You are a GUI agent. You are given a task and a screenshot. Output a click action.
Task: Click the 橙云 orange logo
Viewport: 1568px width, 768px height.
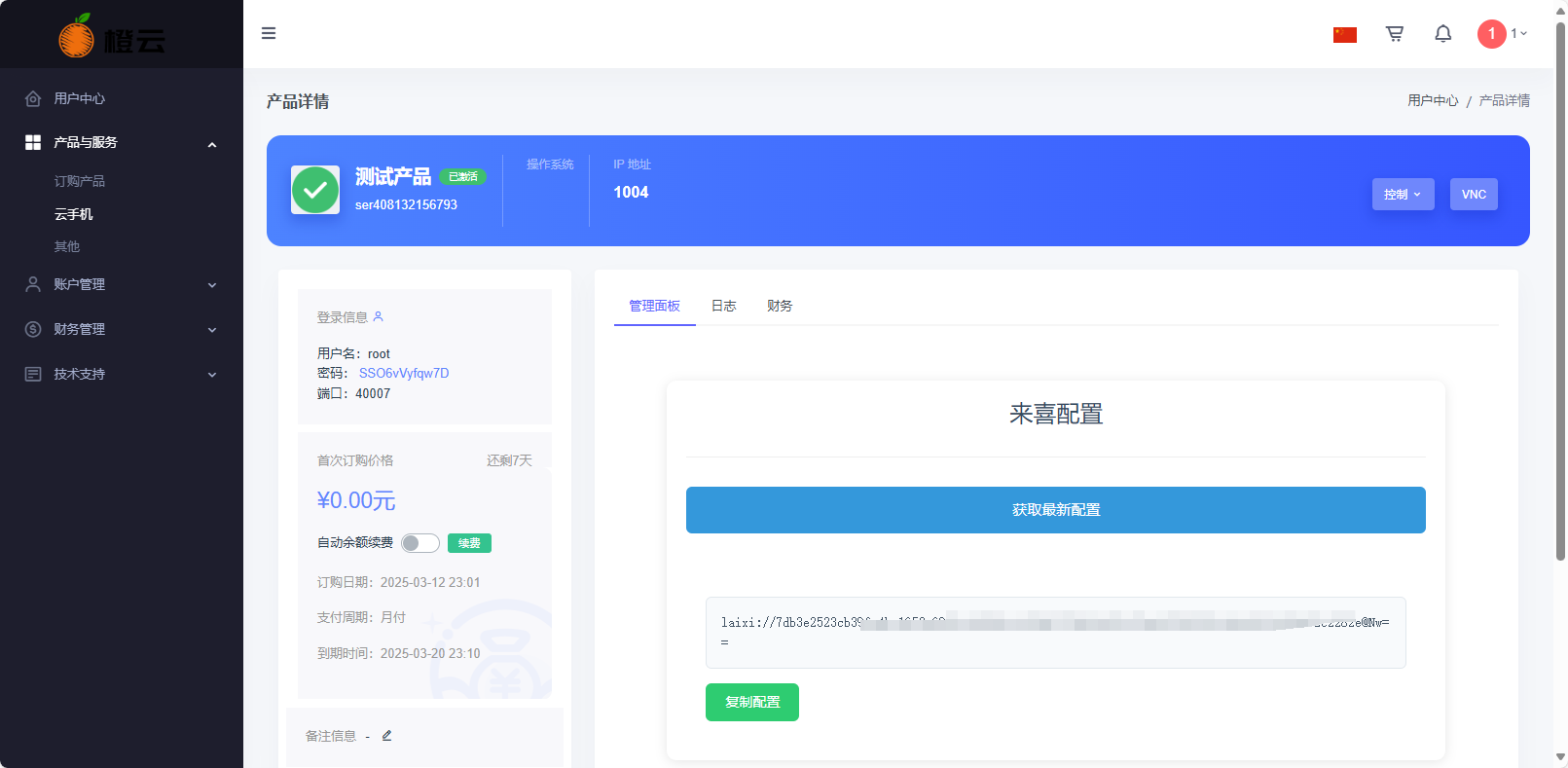point(112,37)
